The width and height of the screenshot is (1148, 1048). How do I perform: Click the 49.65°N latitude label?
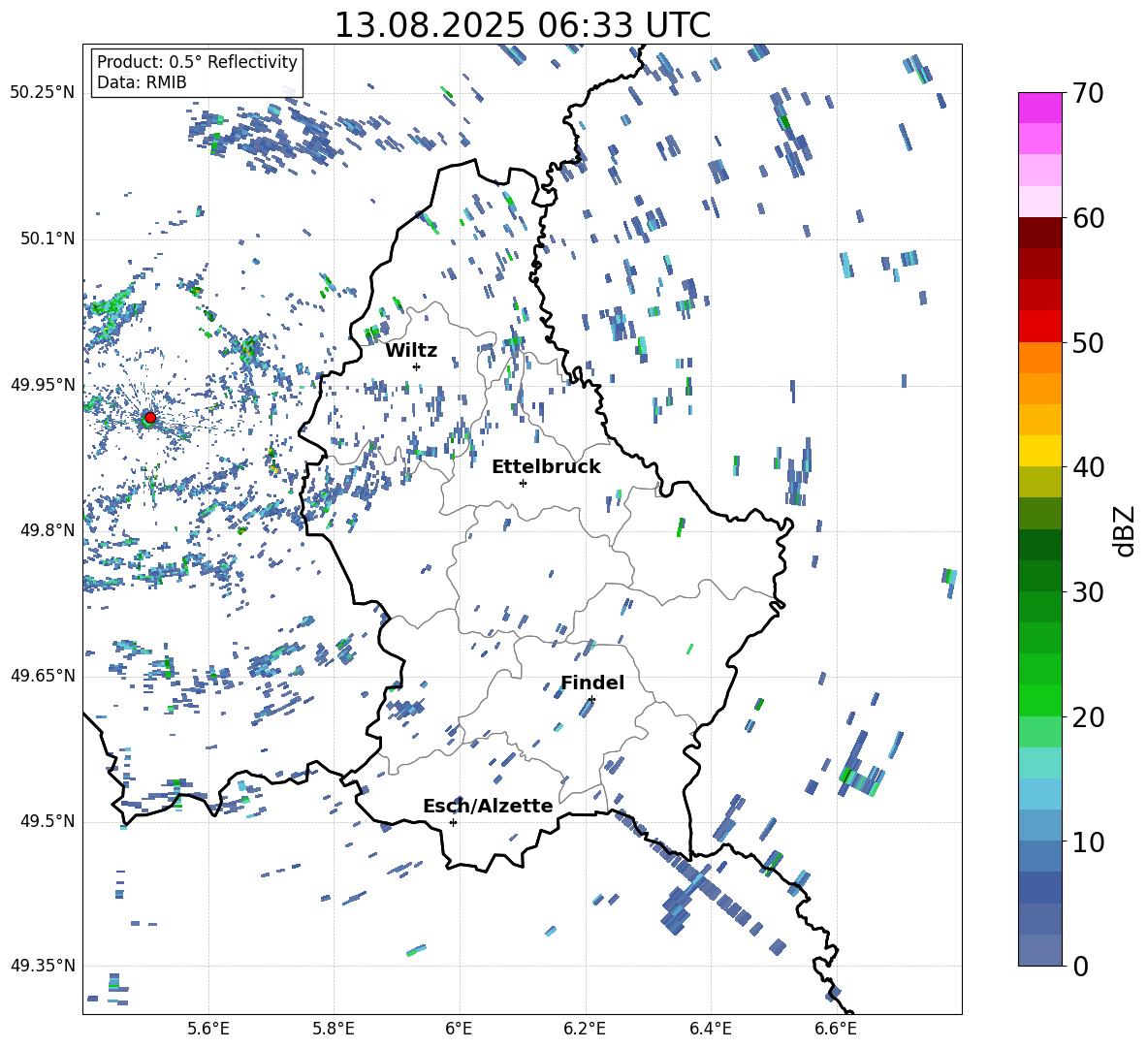click(x=43, y=675)
